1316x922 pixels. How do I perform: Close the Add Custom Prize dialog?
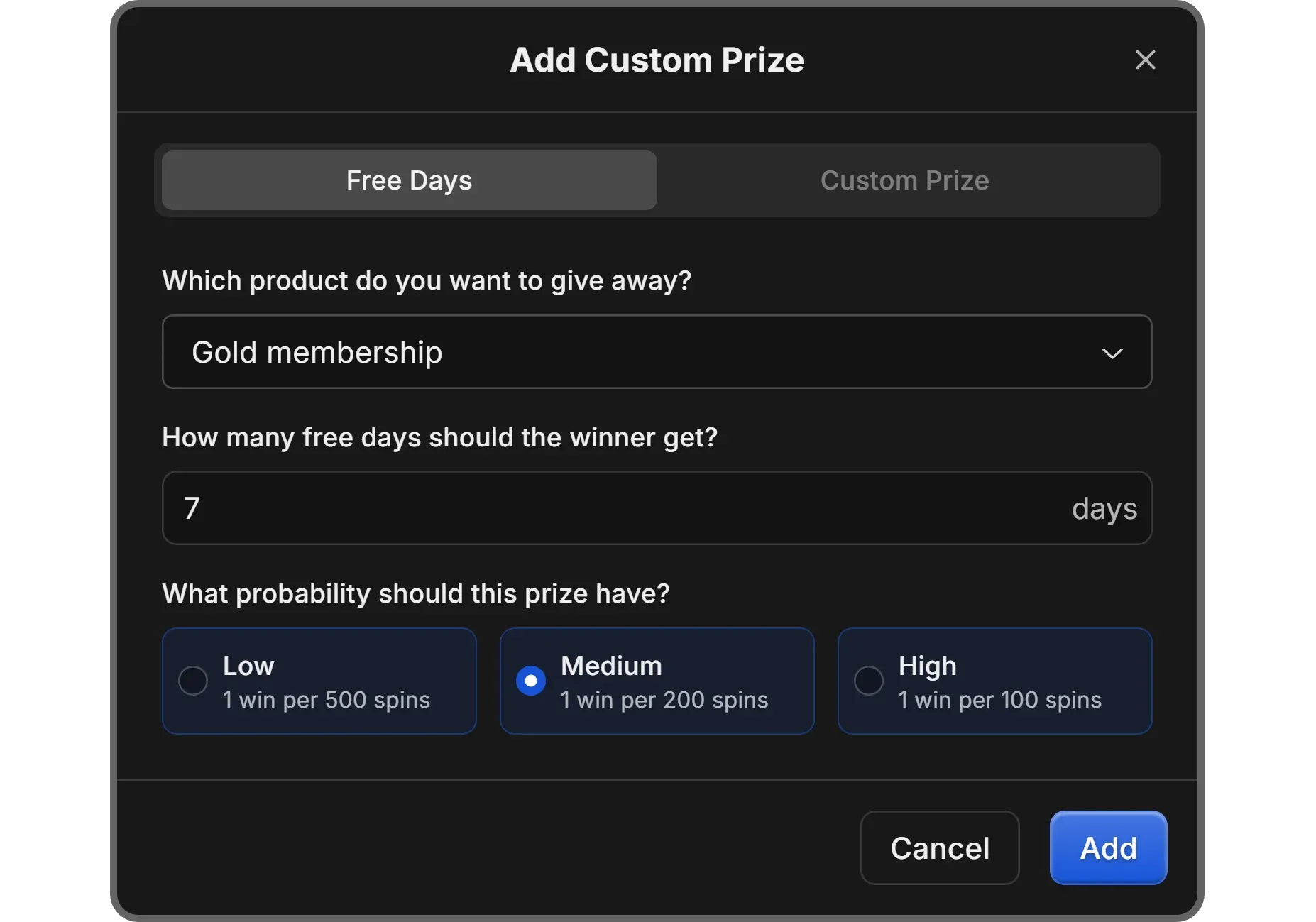tap(1145, 60)
